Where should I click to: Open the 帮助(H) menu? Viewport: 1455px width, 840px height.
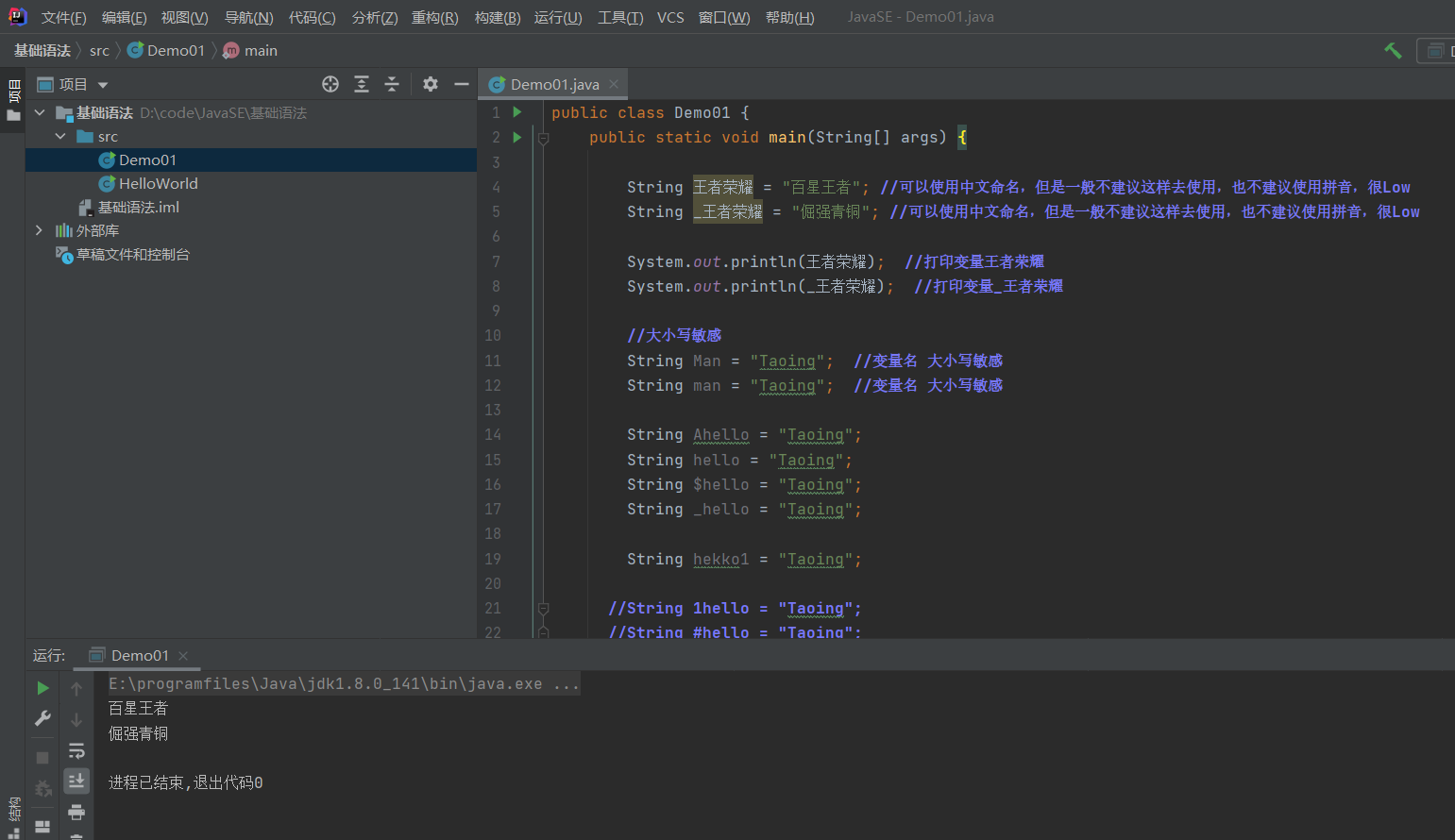click(x=789, y=18)
